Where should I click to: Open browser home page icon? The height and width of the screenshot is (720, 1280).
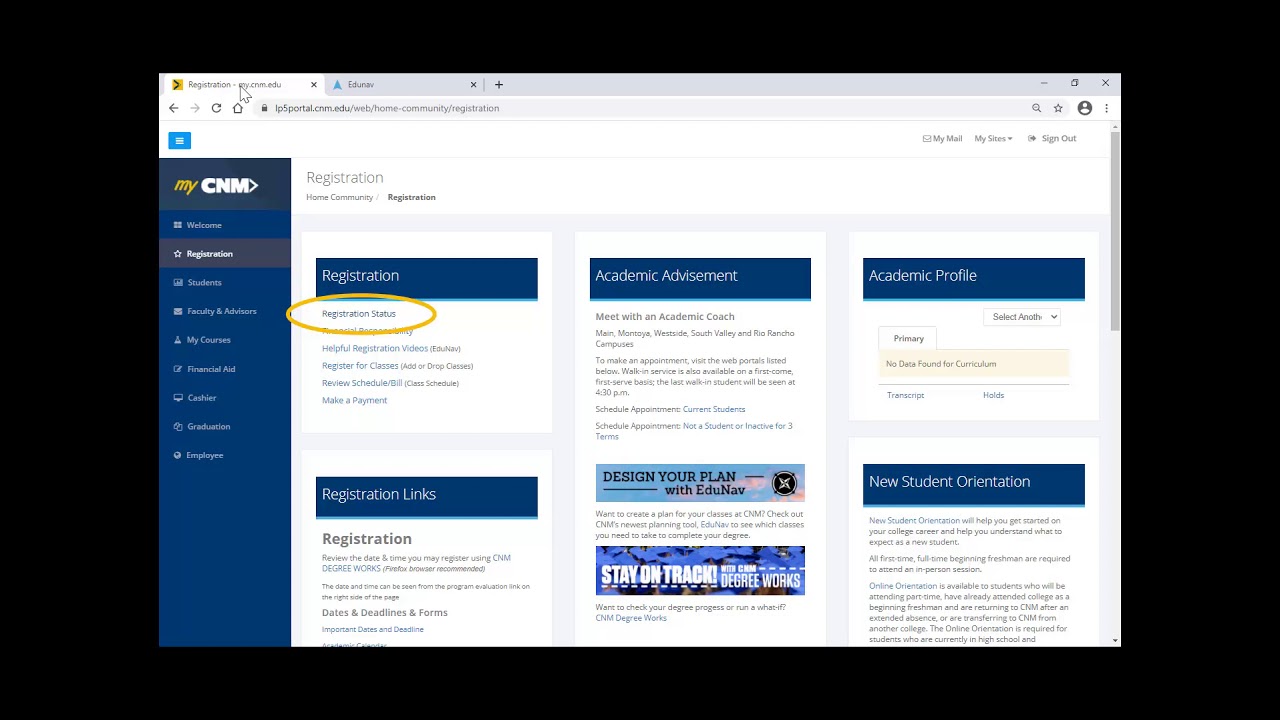(237, 108)
